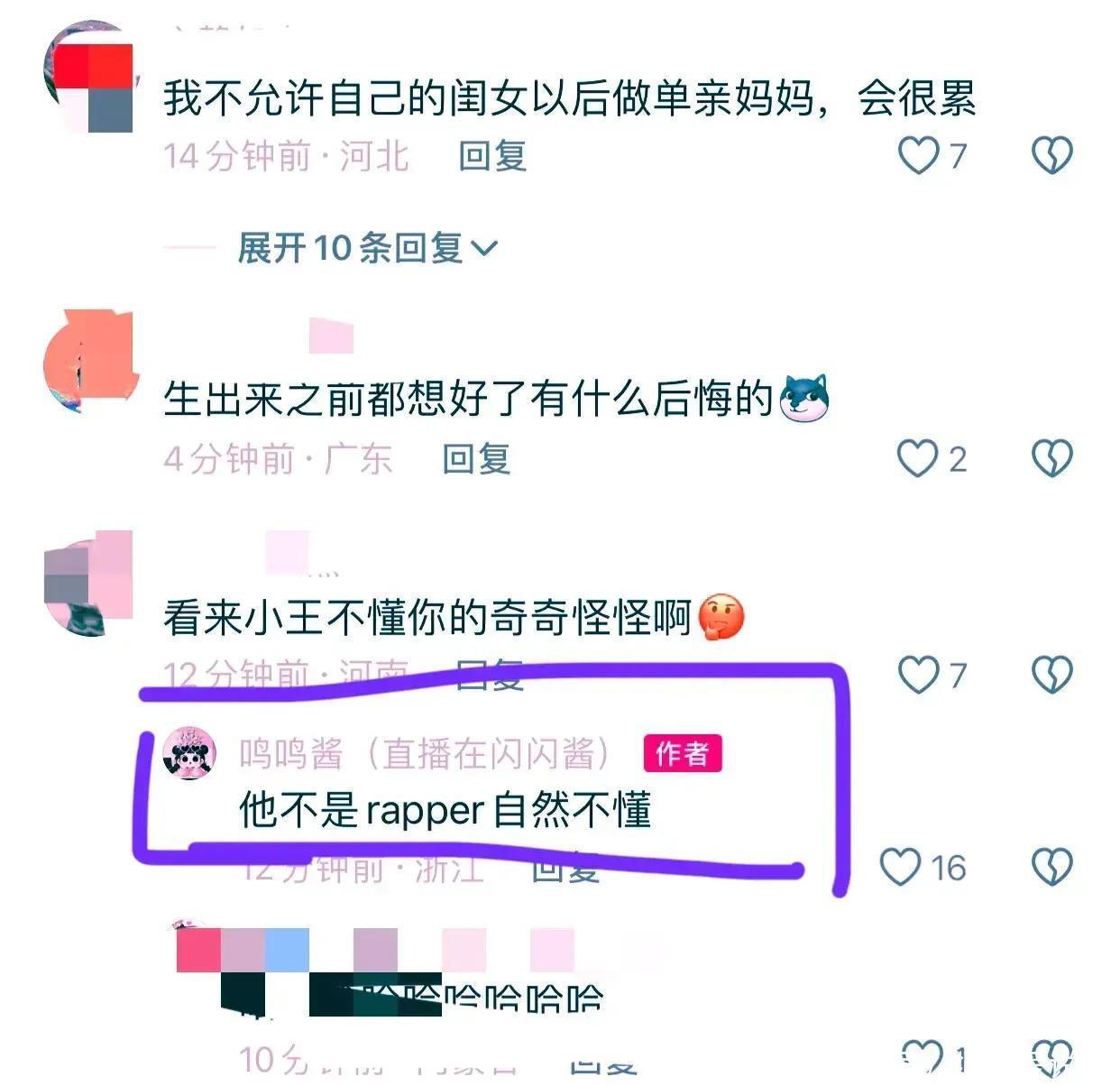Reply to the 广东 comment
The image size is (1120, 1086).
pos(476,459)
